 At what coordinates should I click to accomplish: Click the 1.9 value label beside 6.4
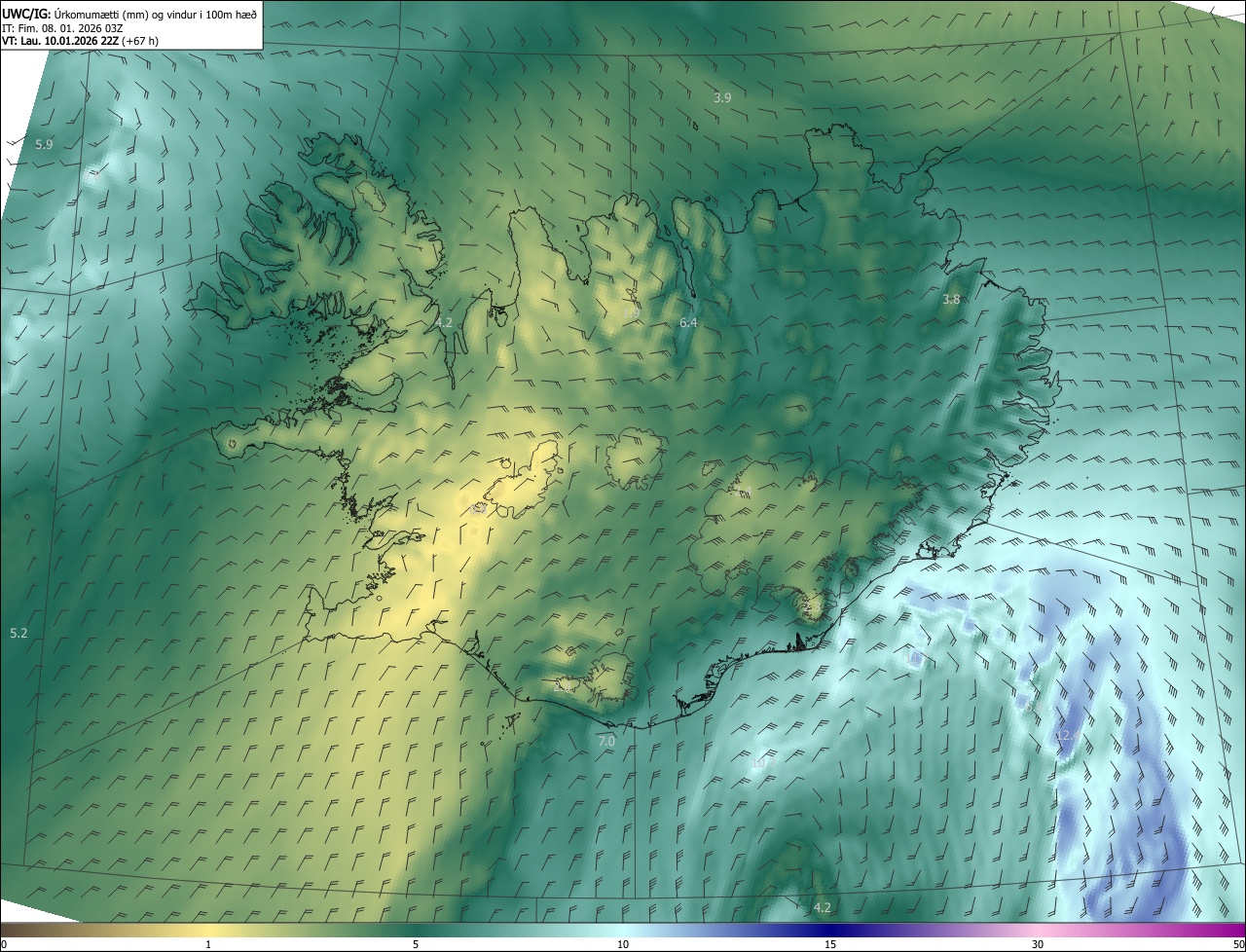633,313
